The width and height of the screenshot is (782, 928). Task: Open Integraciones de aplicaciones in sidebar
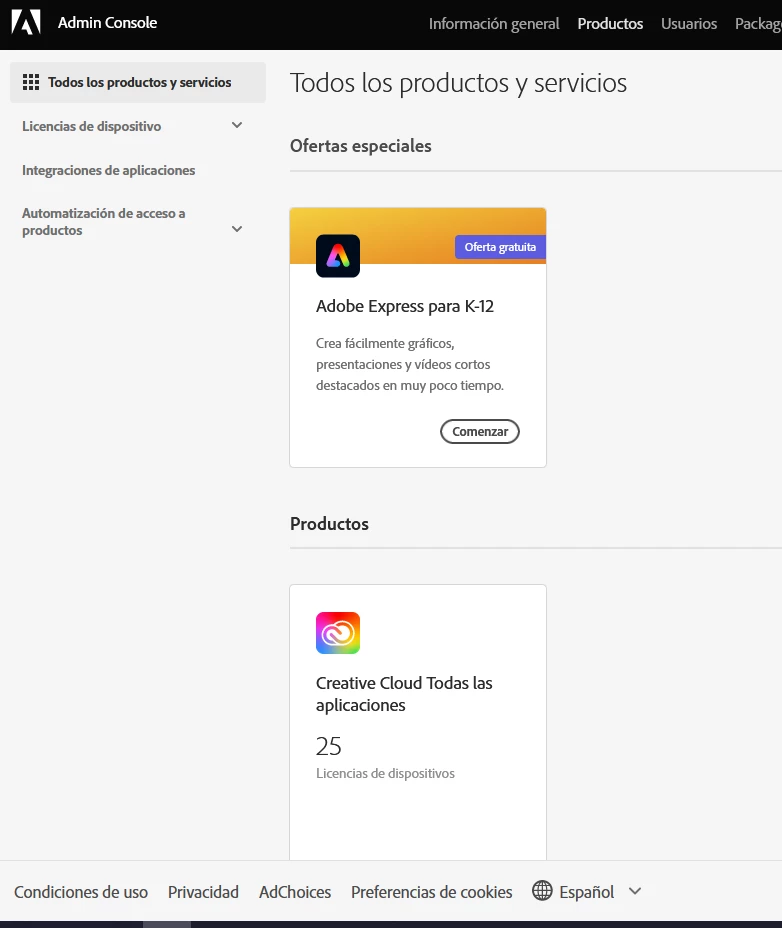point(108,170)
